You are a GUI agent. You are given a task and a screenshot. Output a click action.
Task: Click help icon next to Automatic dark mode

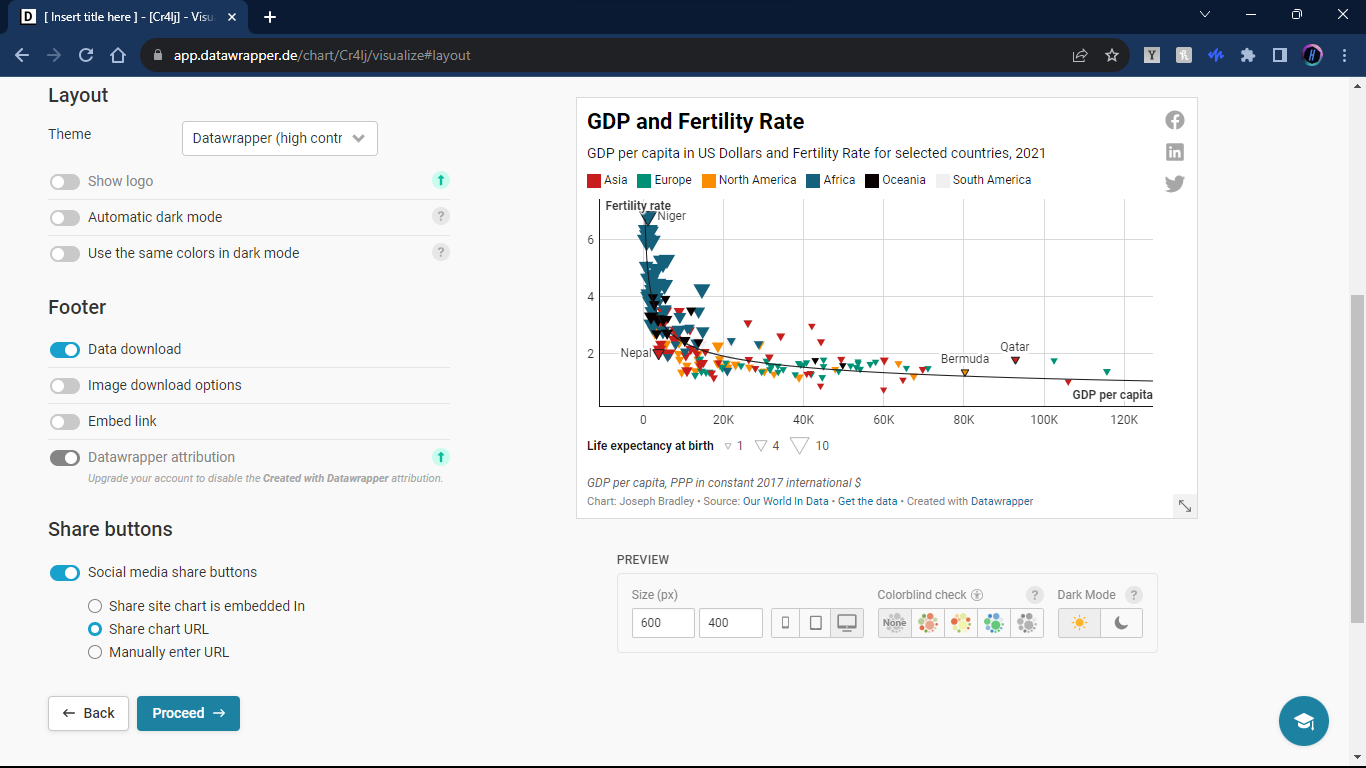[440, 216]
